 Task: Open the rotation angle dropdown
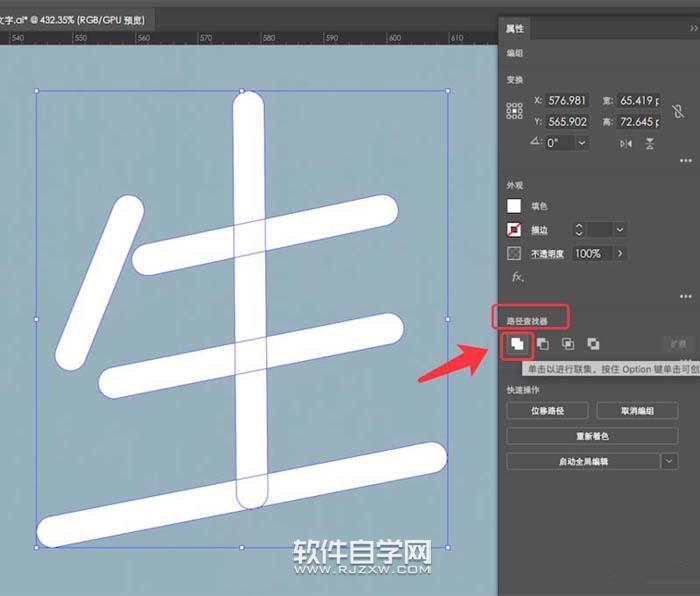582,143
